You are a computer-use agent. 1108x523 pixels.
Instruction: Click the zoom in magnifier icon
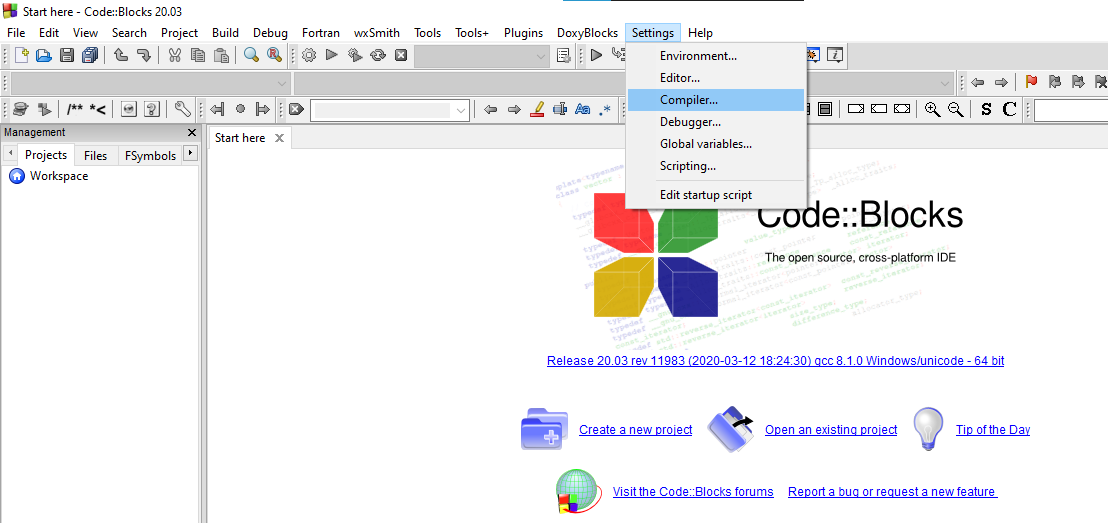(933, 110)
